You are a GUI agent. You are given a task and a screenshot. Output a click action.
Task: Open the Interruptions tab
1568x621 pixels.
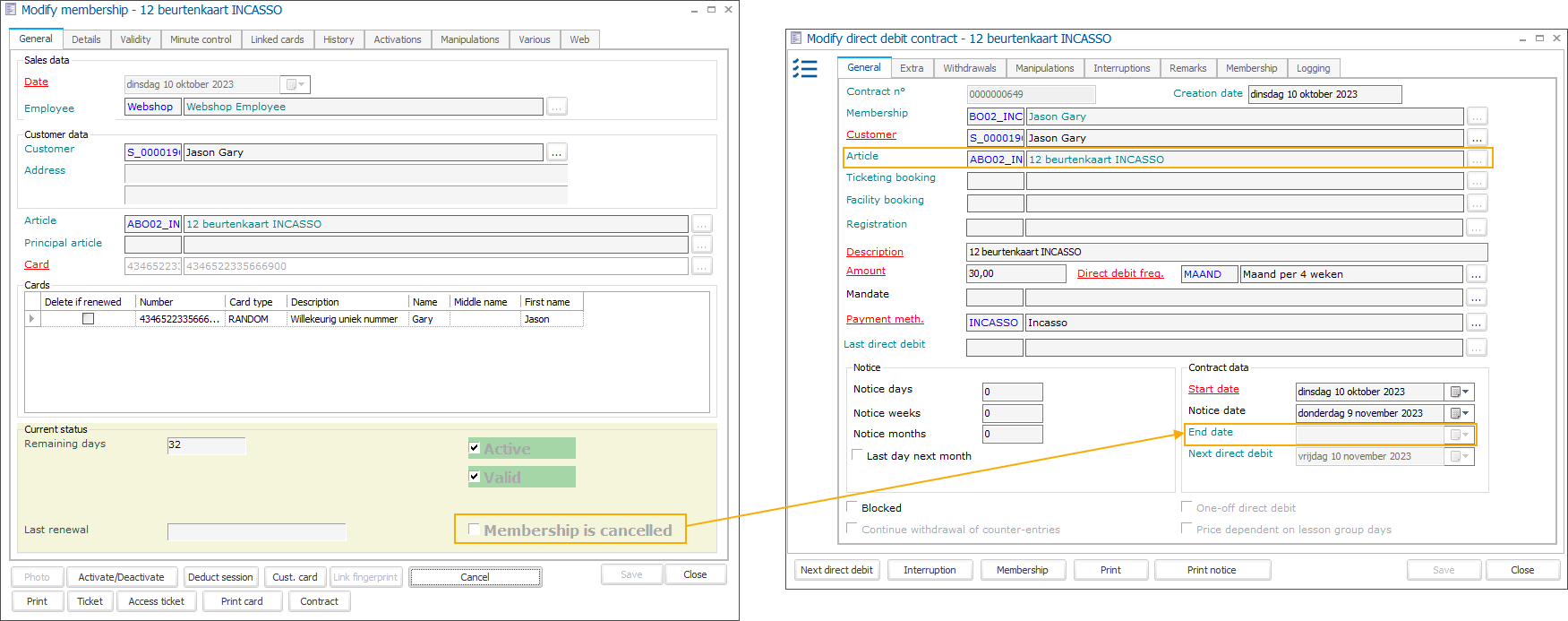(1121, 68)
